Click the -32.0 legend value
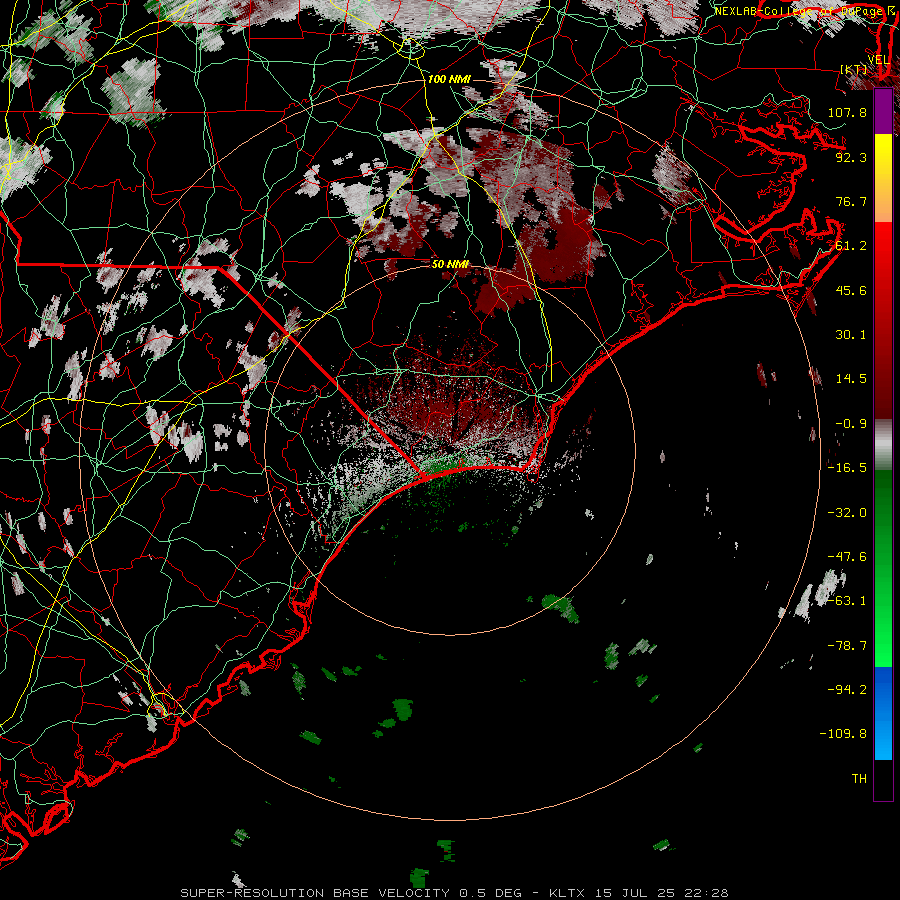Image resolution: width=900 pixels, height=900 pixels. click(x=847, y=513)
